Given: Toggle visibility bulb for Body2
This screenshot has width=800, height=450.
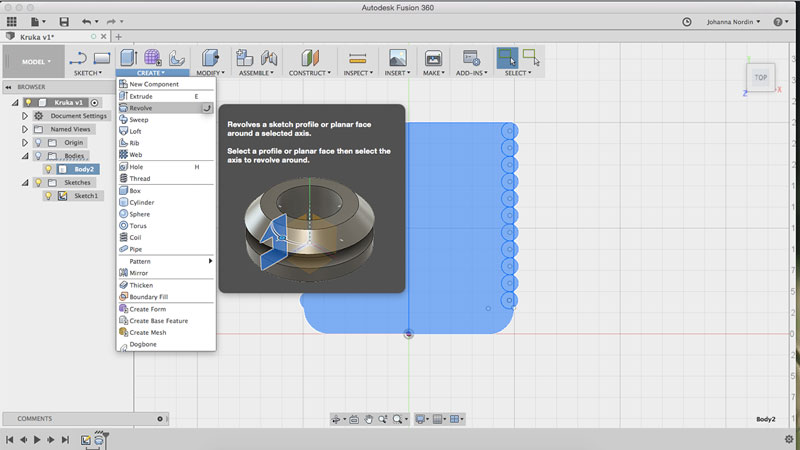Looking at the screenshot, I should tap(48, 169).
